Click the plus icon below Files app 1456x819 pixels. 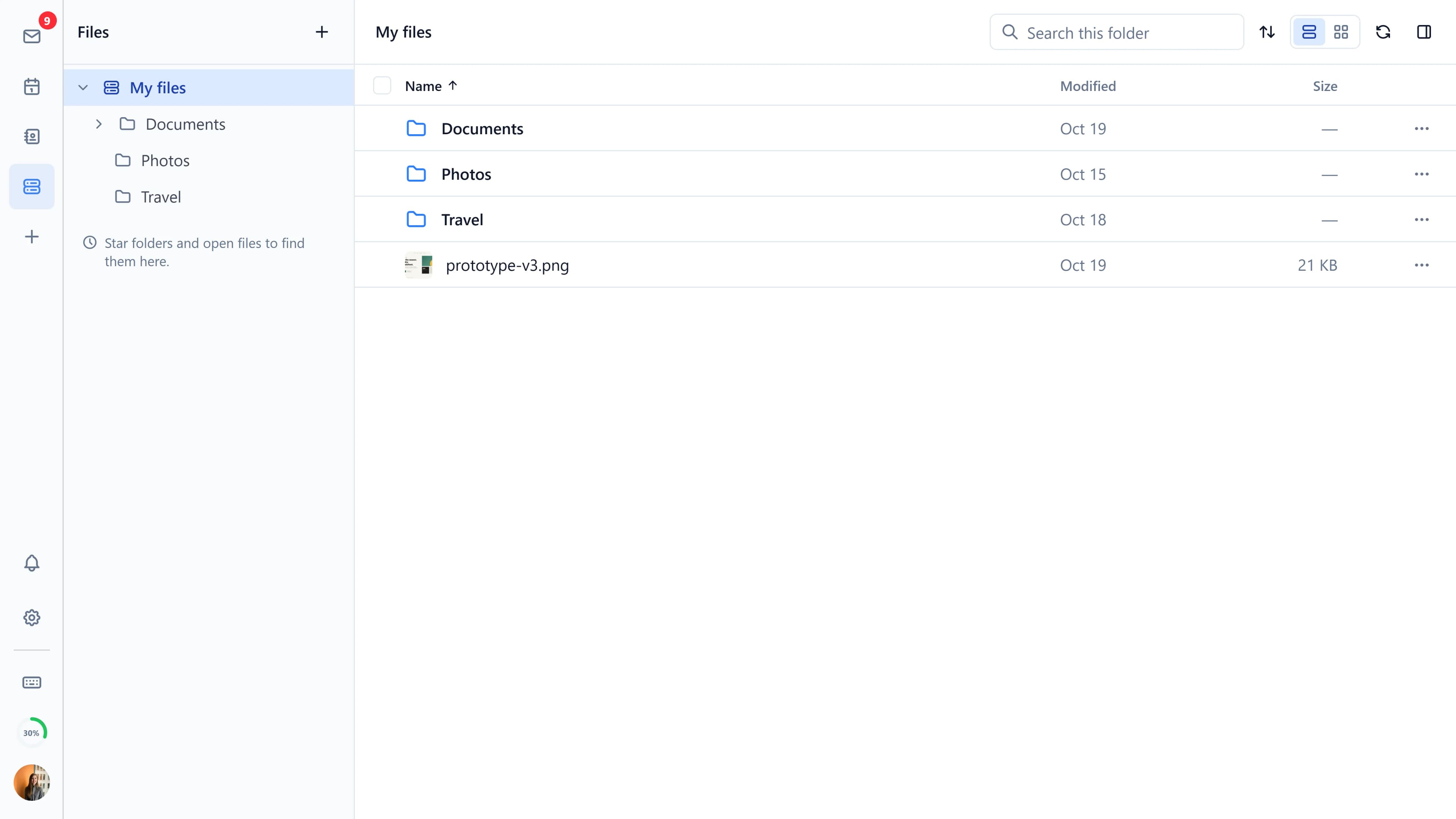(x=31, y=236)
